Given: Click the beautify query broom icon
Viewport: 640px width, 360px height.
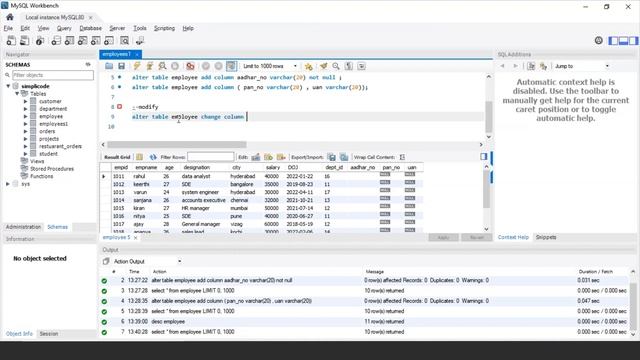Looking at the screenshot, I should coord(323,66).
